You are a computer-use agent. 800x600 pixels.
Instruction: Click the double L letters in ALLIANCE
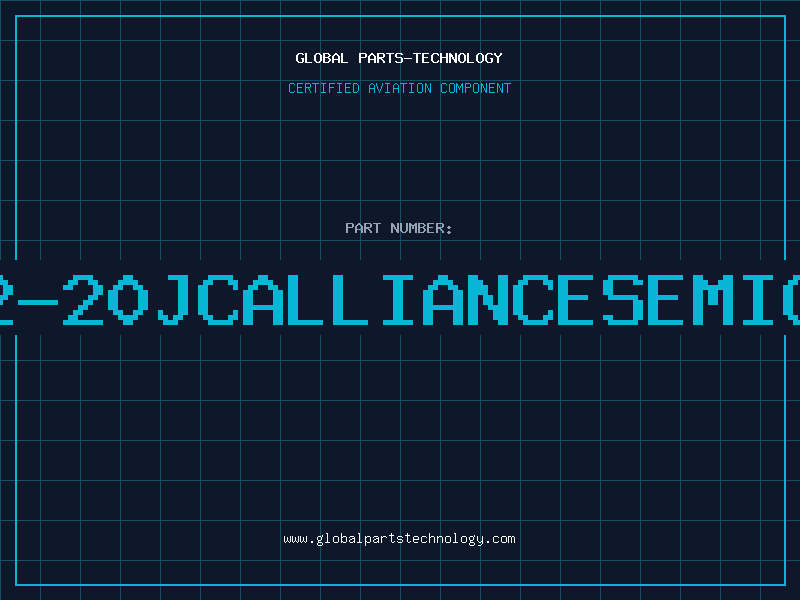pos(328,300)
